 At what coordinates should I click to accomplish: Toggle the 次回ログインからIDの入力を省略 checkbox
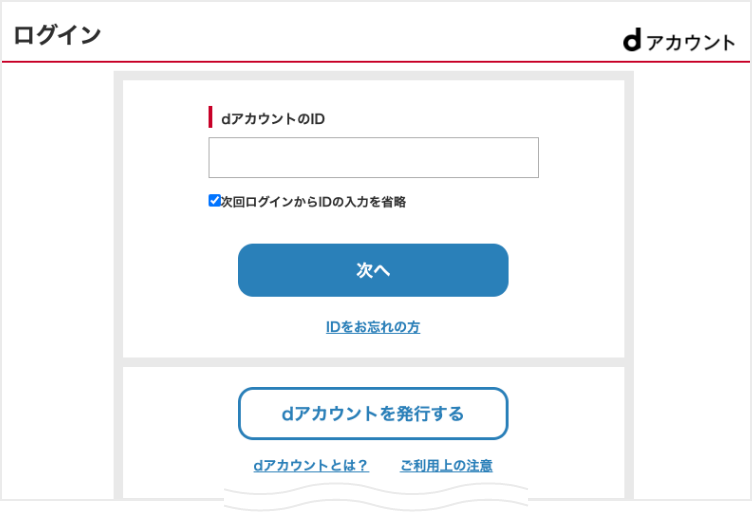point(214,200)
